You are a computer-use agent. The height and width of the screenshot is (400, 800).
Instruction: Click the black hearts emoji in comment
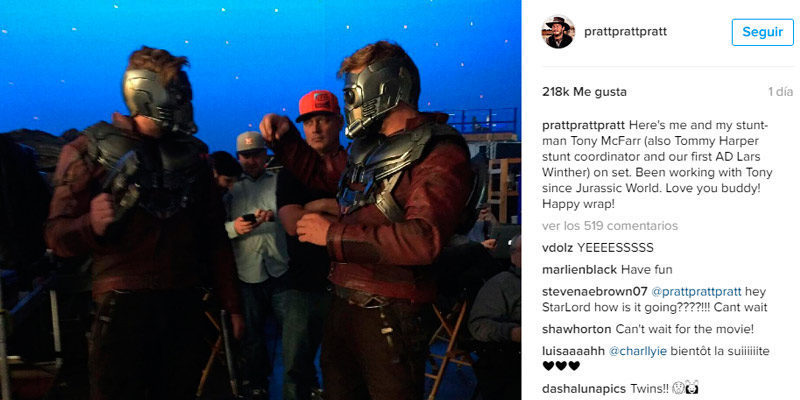pos(561,366)
